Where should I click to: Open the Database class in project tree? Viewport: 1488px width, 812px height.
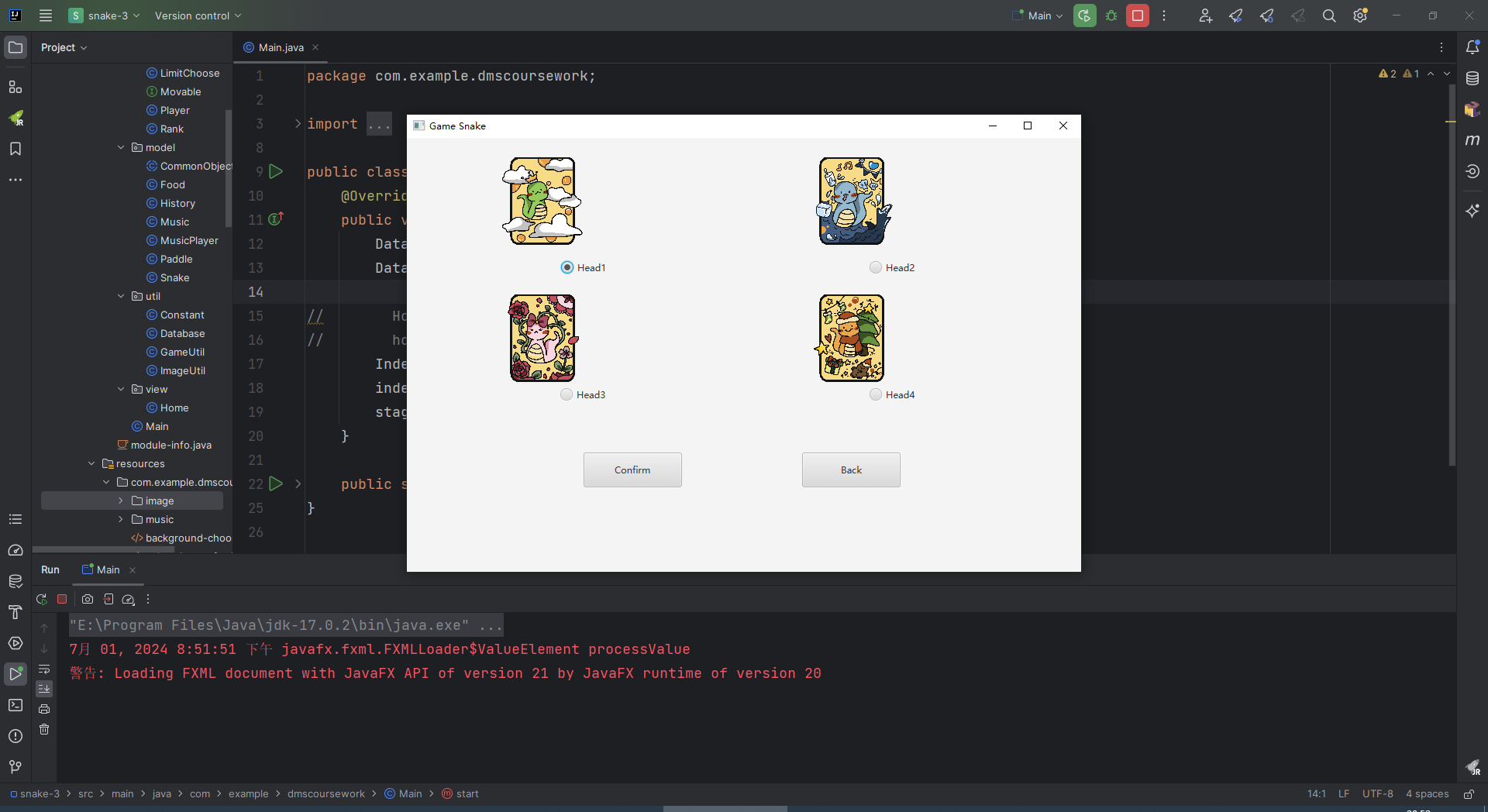[176, 333]
